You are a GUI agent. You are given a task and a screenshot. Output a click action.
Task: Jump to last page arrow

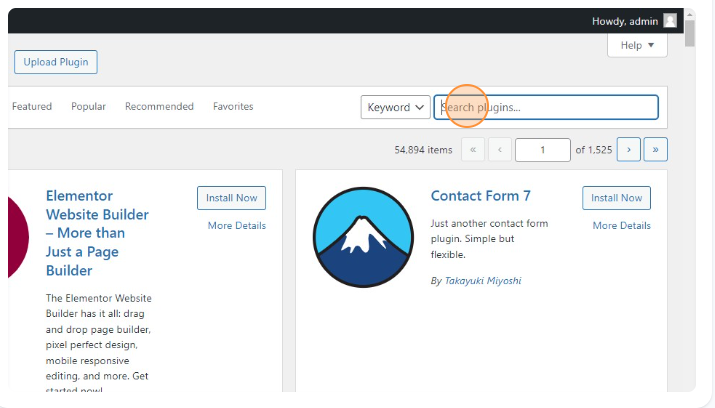tap(655, 149)
